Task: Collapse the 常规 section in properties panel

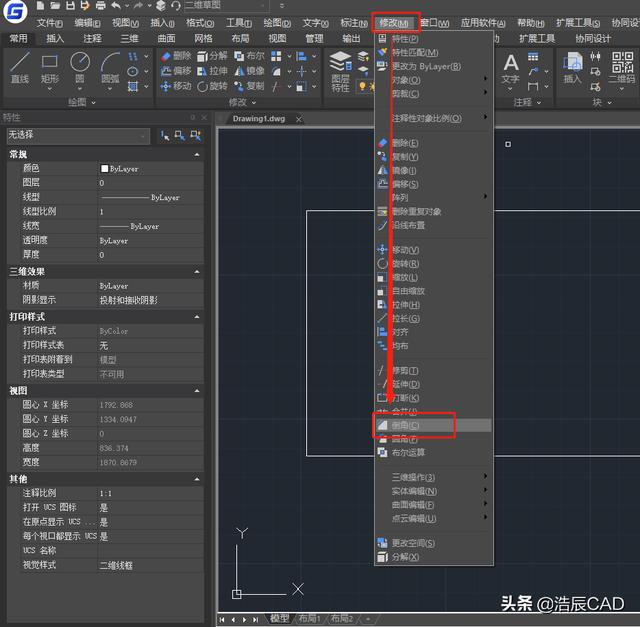Action: [x=197, y=155]
